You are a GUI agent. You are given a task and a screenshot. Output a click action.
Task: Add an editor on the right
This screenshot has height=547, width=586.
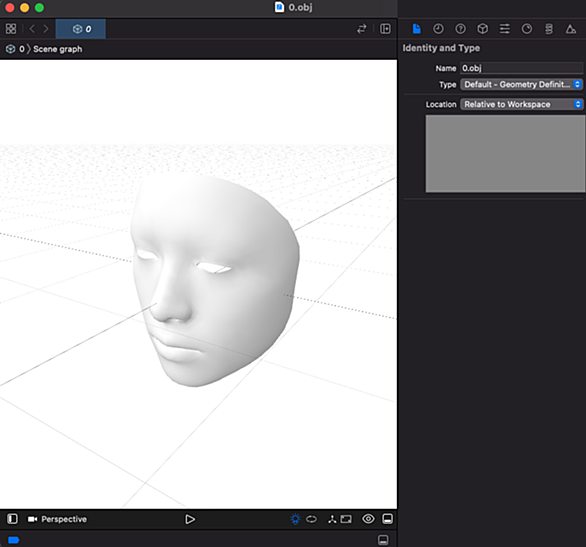click(385, 29)
